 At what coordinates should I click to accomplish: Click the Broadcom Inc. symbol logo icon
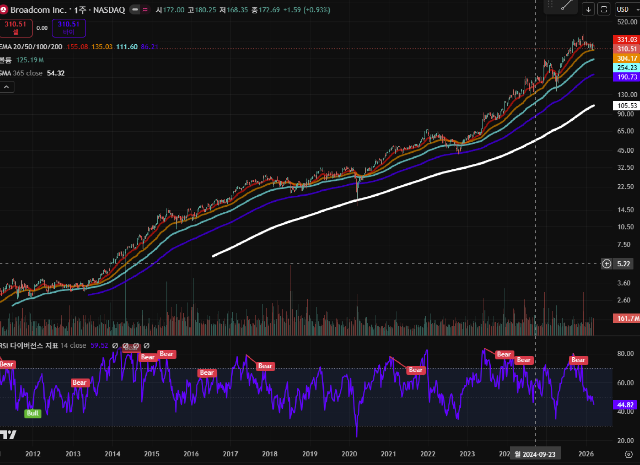coord(3,9)
